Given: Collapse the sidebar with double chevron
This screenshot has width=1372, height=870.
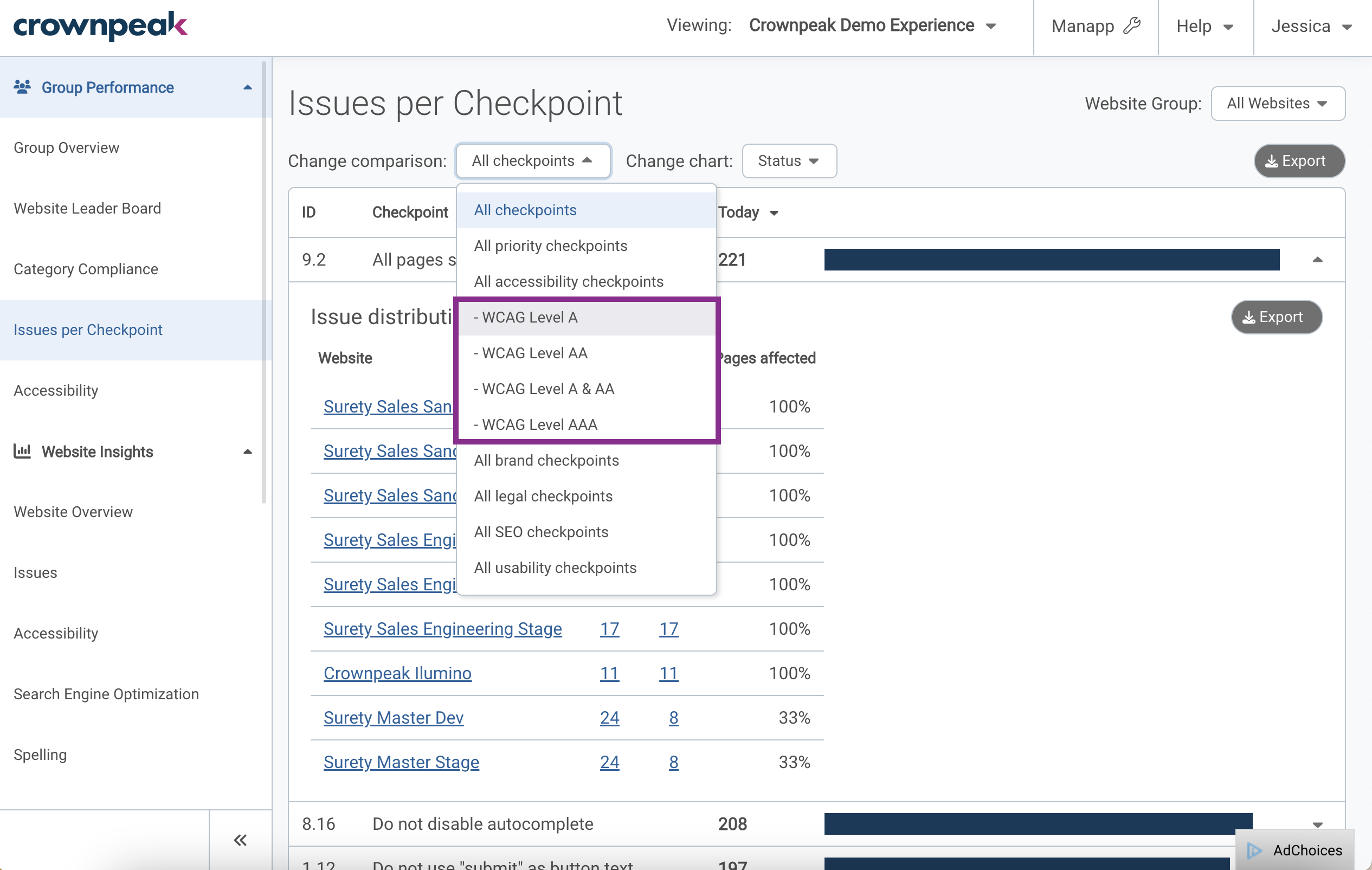Looking at the screenshot, I should coord(241,840).
